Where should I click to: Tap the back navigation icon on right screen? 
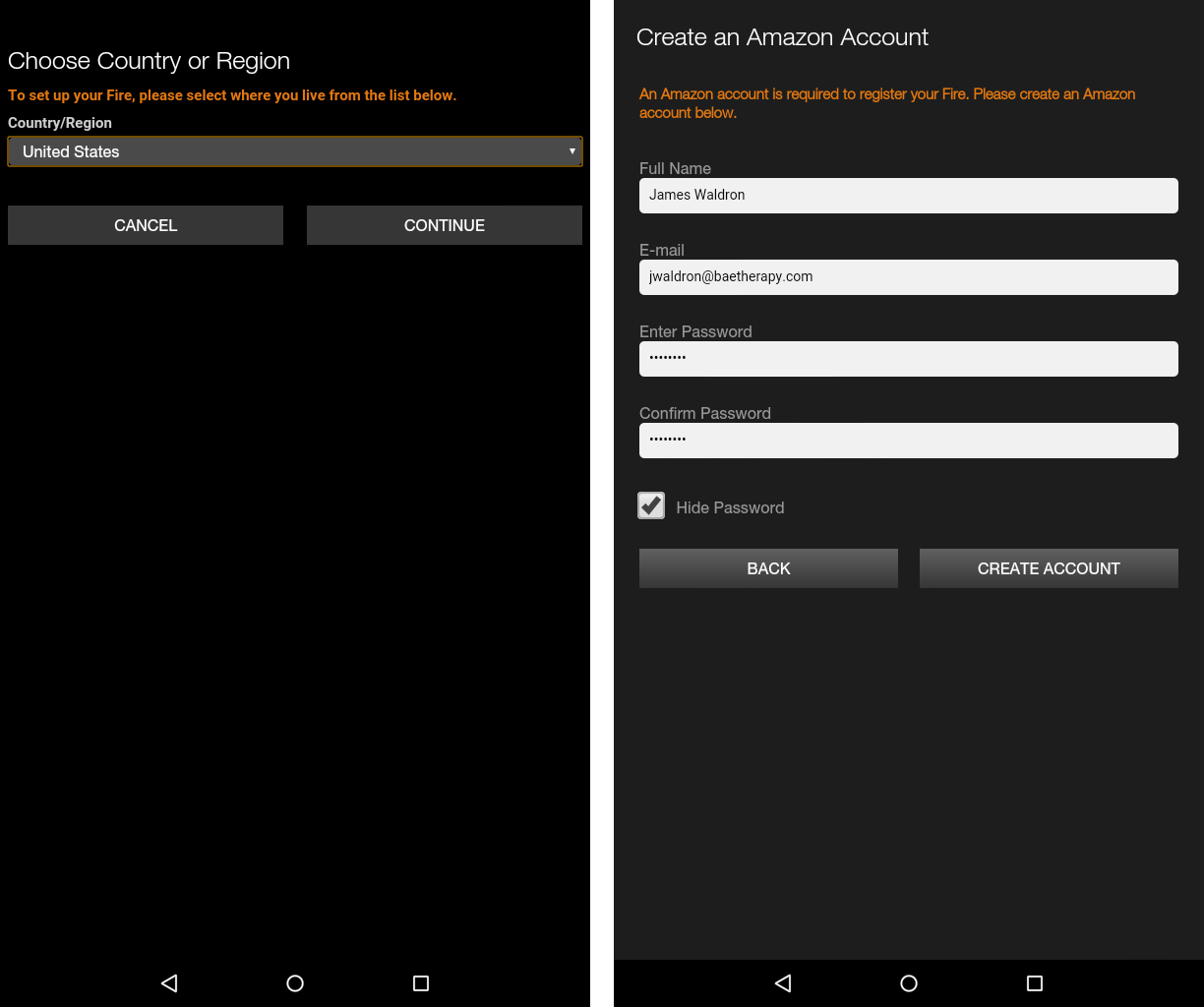[783, 982]
